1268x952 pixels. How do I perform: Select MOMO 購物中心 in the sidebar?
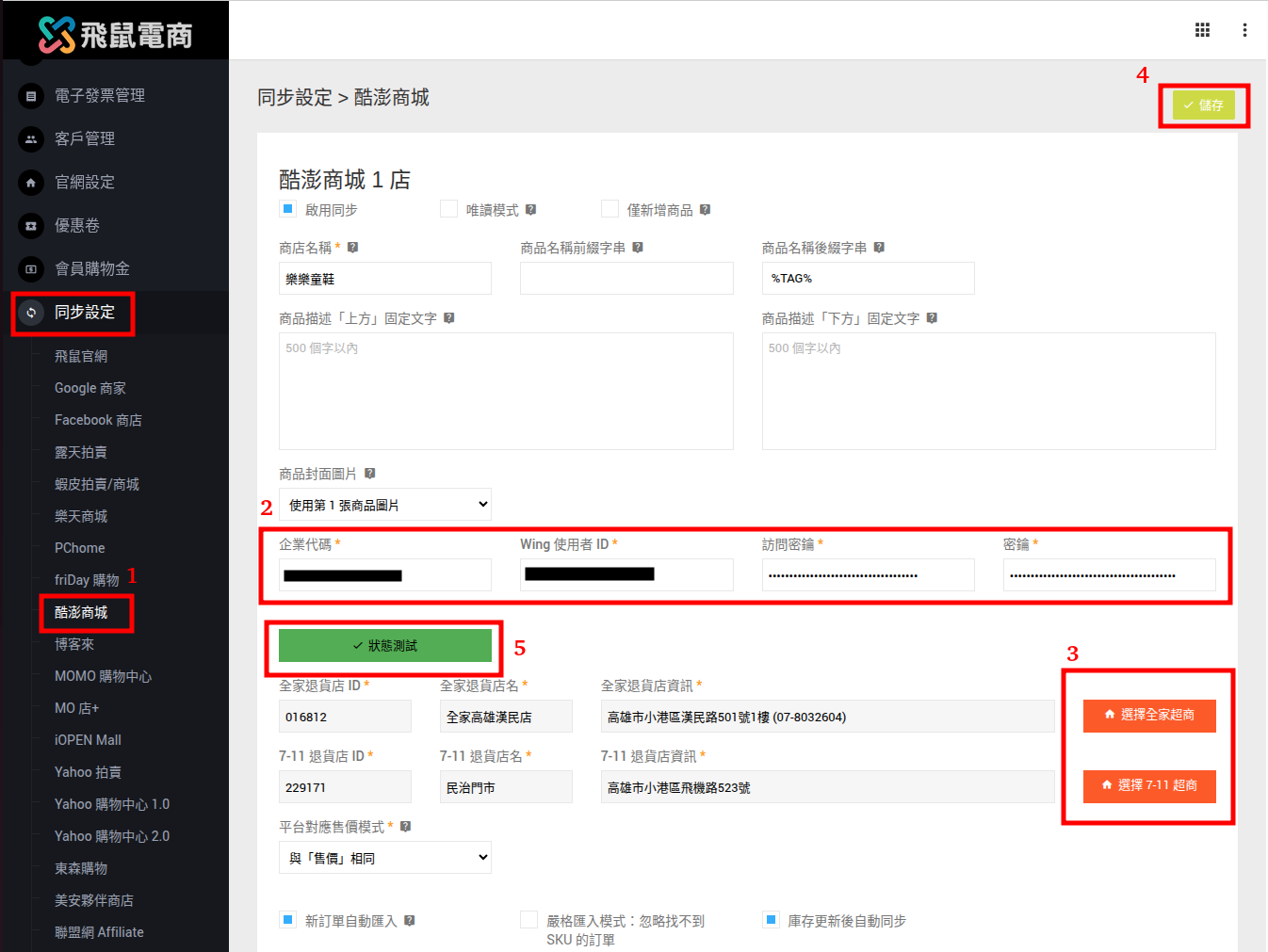pos(104,675)
